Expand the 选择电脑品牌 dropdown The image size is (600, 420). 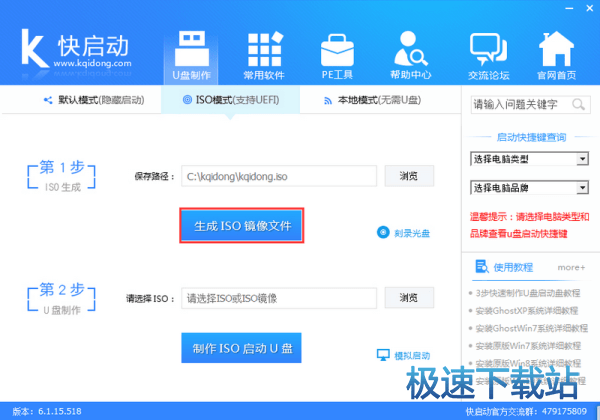click(x=529, y=187)
